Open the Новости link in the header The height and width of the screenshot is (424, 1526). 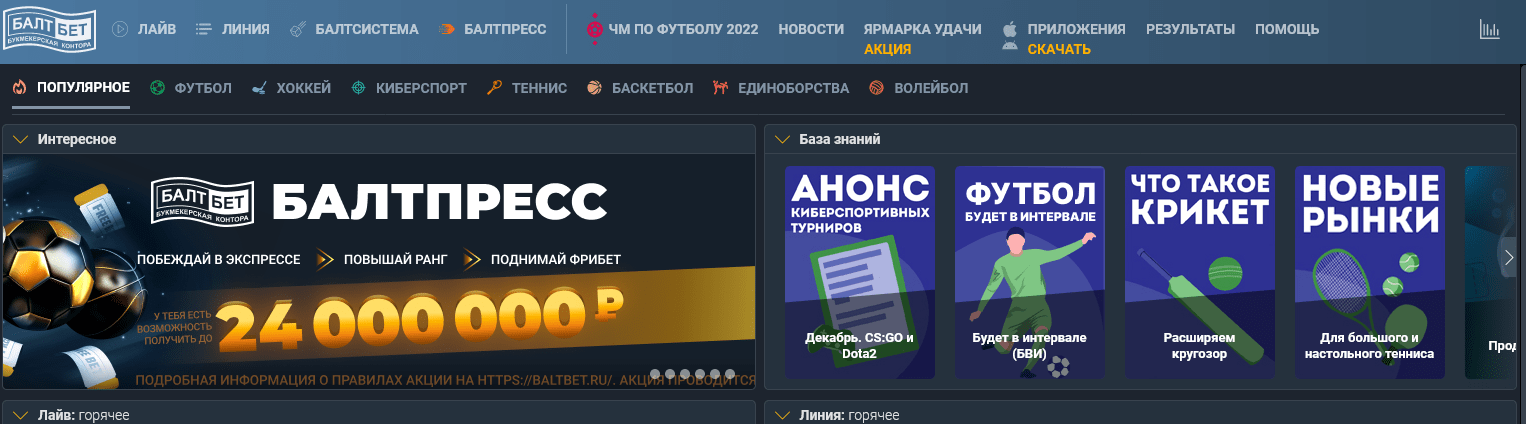(810, 30)
